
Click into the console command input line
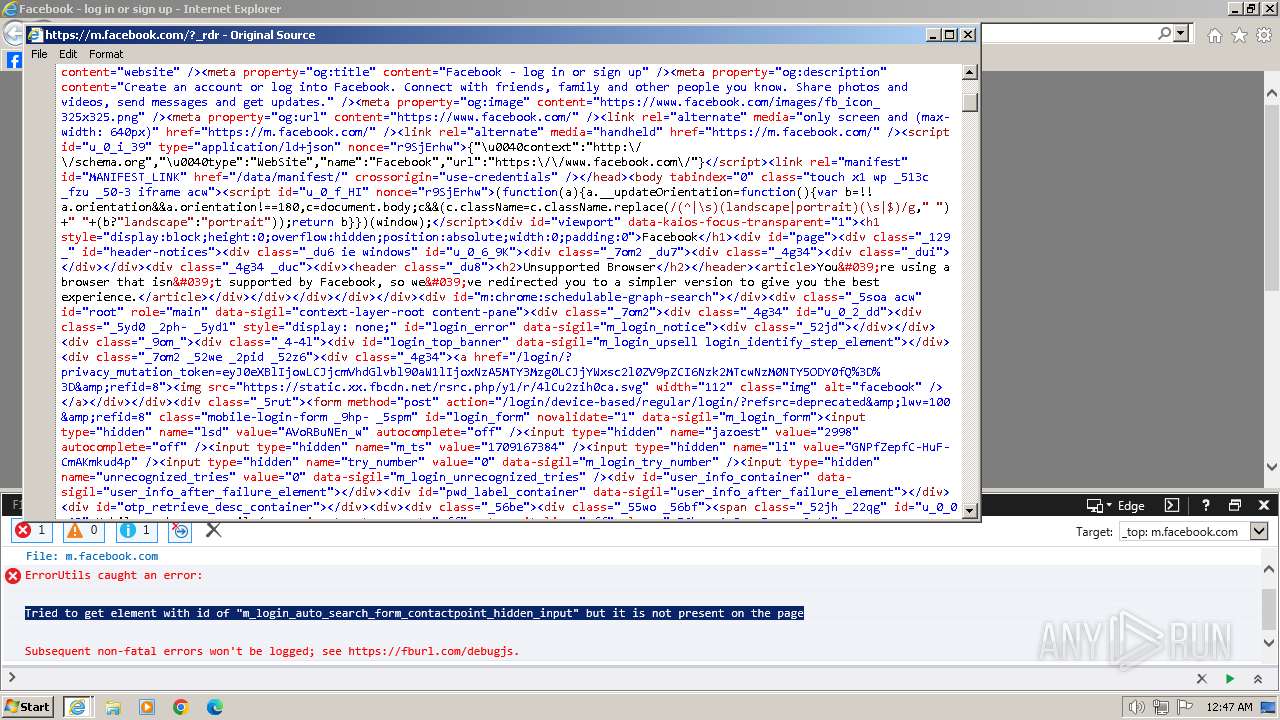click(600, 678)
